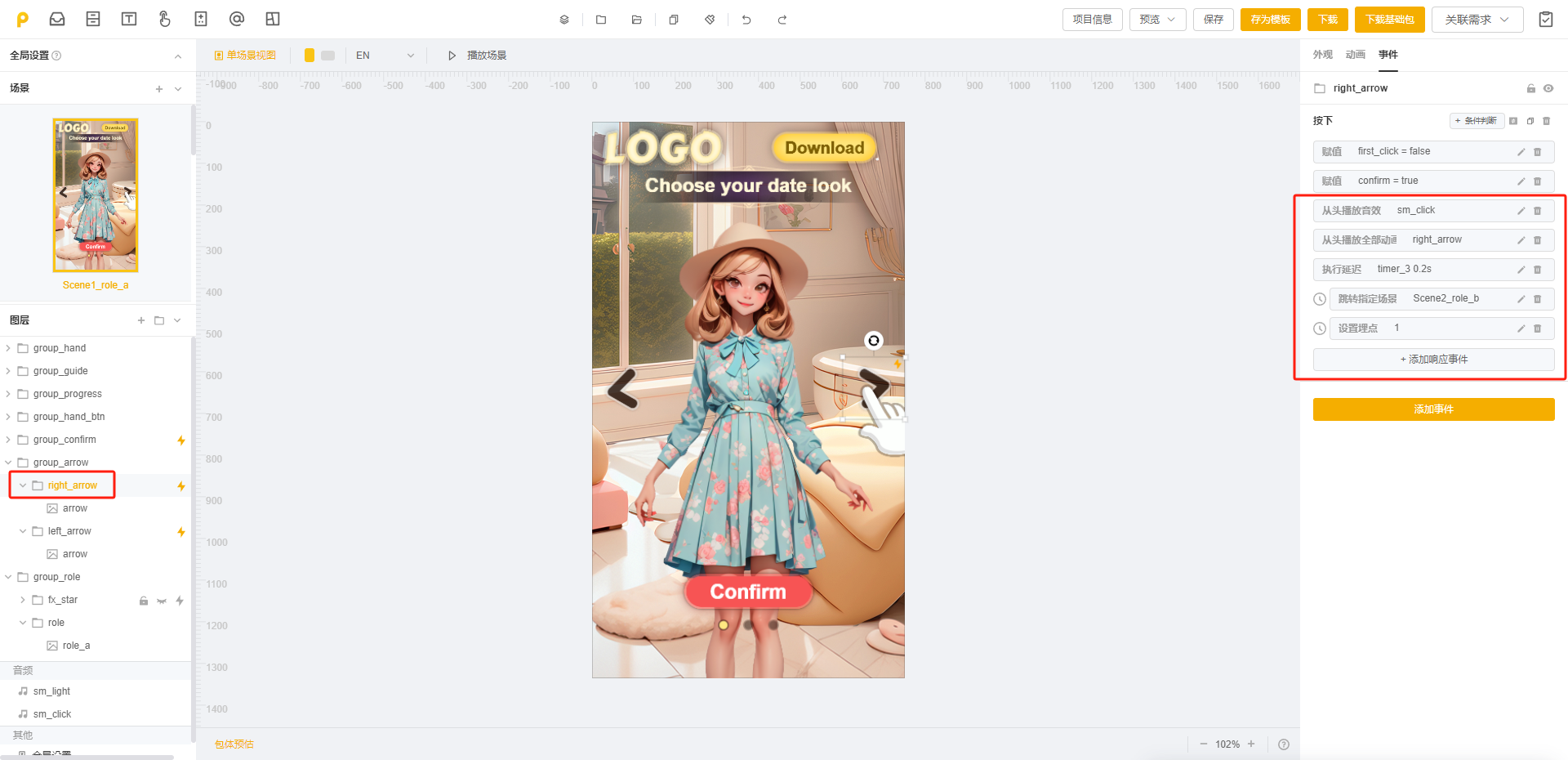This screenshot has height=760, width=1568.
Task: Toggle visibility eye for right_arrow
Action: tap(1548, 88)
